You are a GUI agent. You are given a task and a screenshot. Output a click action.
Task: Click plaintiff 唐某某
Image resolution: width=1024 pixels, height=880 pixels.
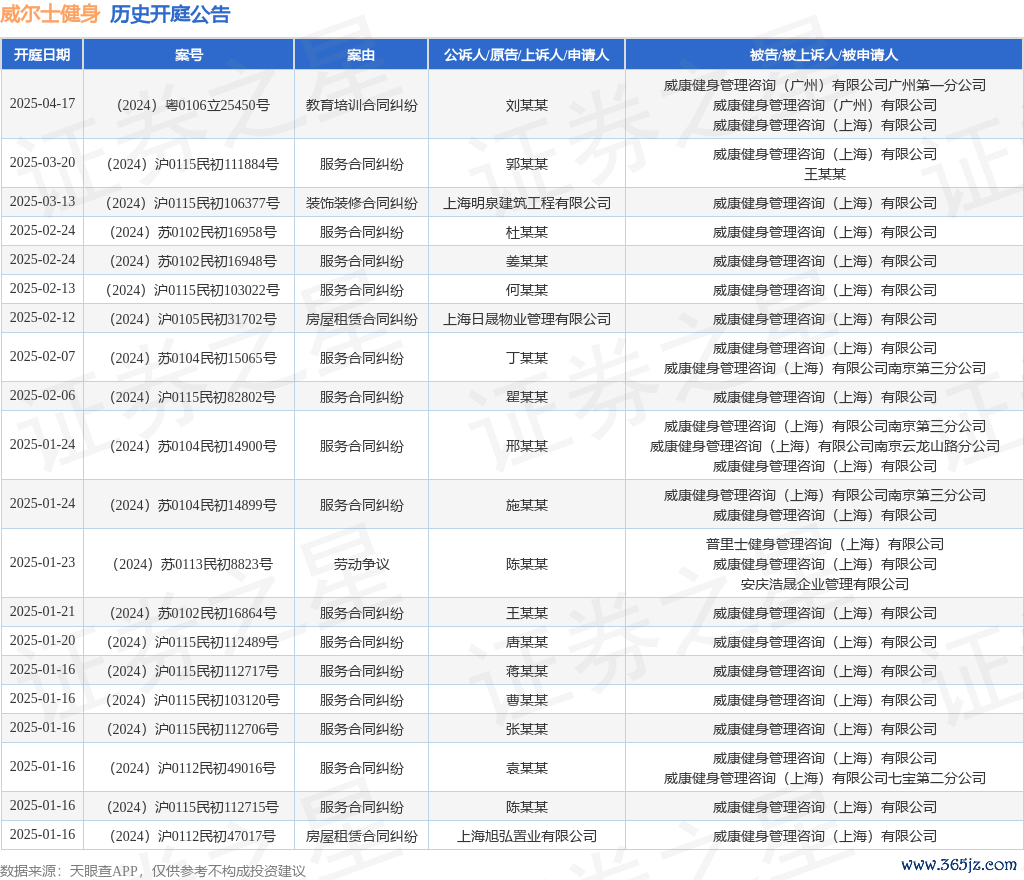[526, 642]
